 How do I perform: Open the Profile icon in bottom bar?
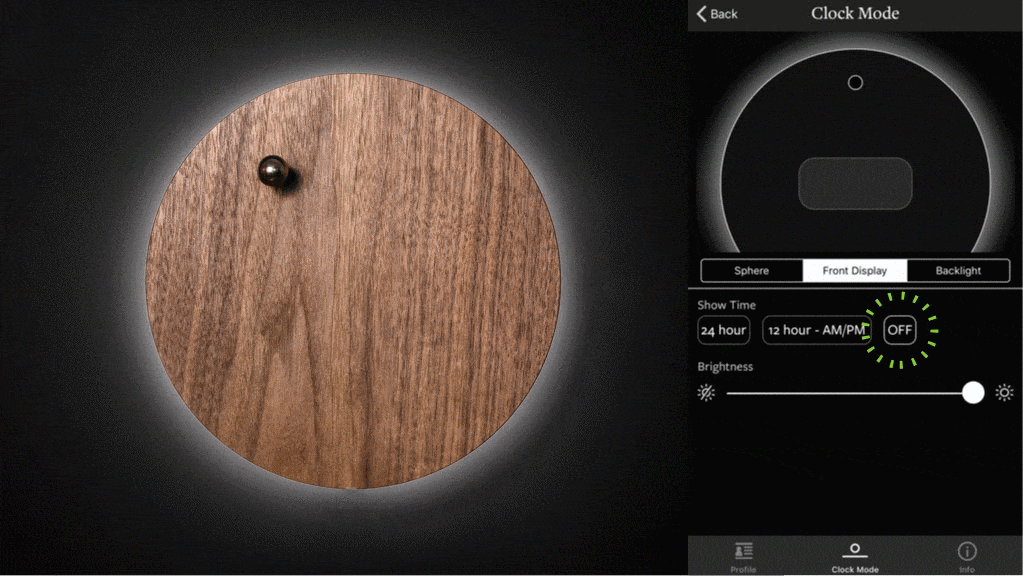point(743,551)
